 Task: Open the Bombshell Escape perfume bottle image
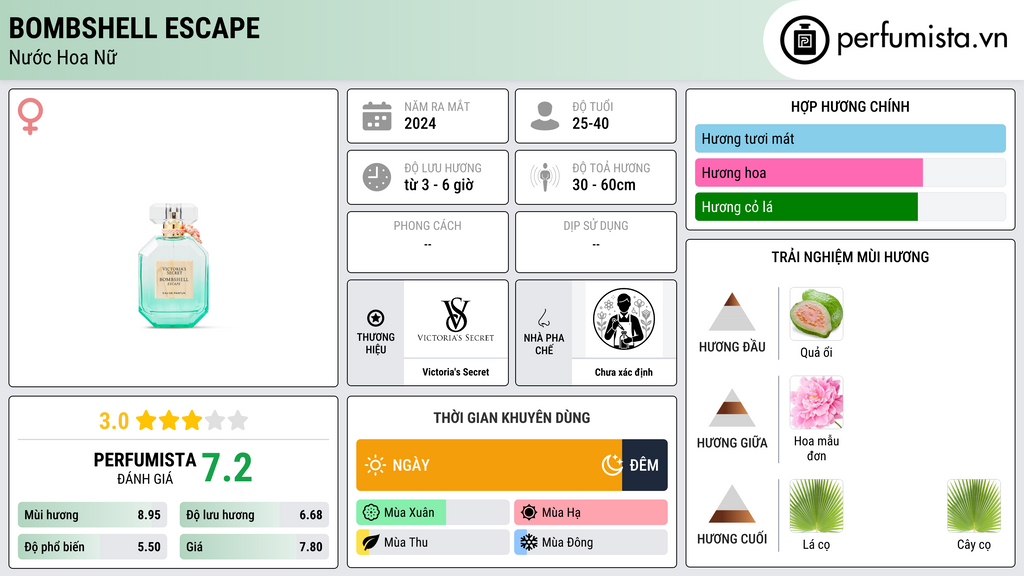[174, 266]
